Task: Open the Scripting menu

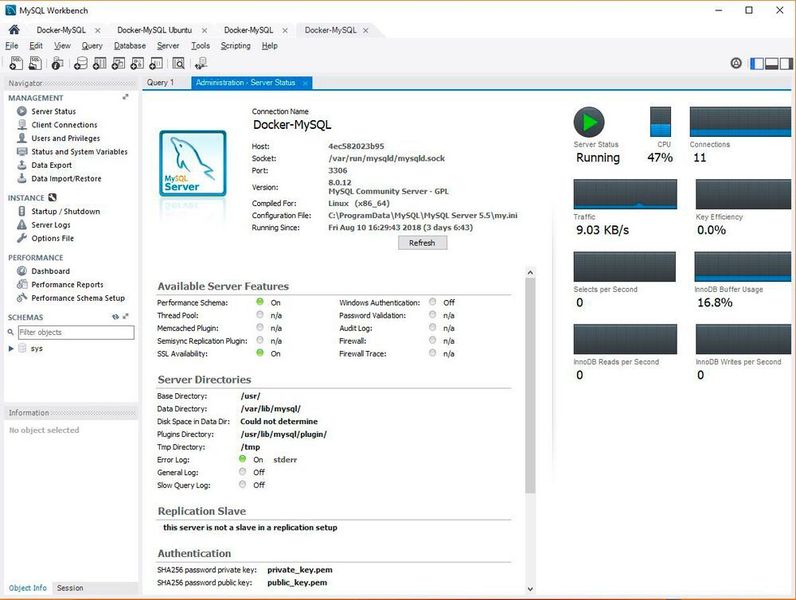Action: [x=236, y=46]
